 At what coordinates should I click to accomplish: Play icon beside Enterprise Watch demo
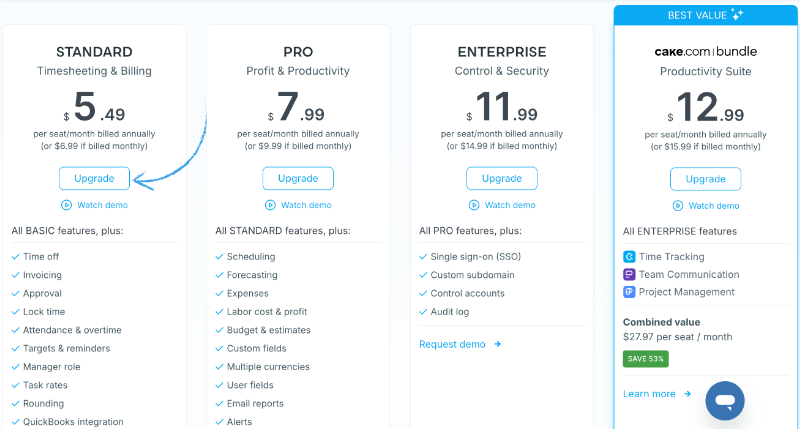[474, 205]
